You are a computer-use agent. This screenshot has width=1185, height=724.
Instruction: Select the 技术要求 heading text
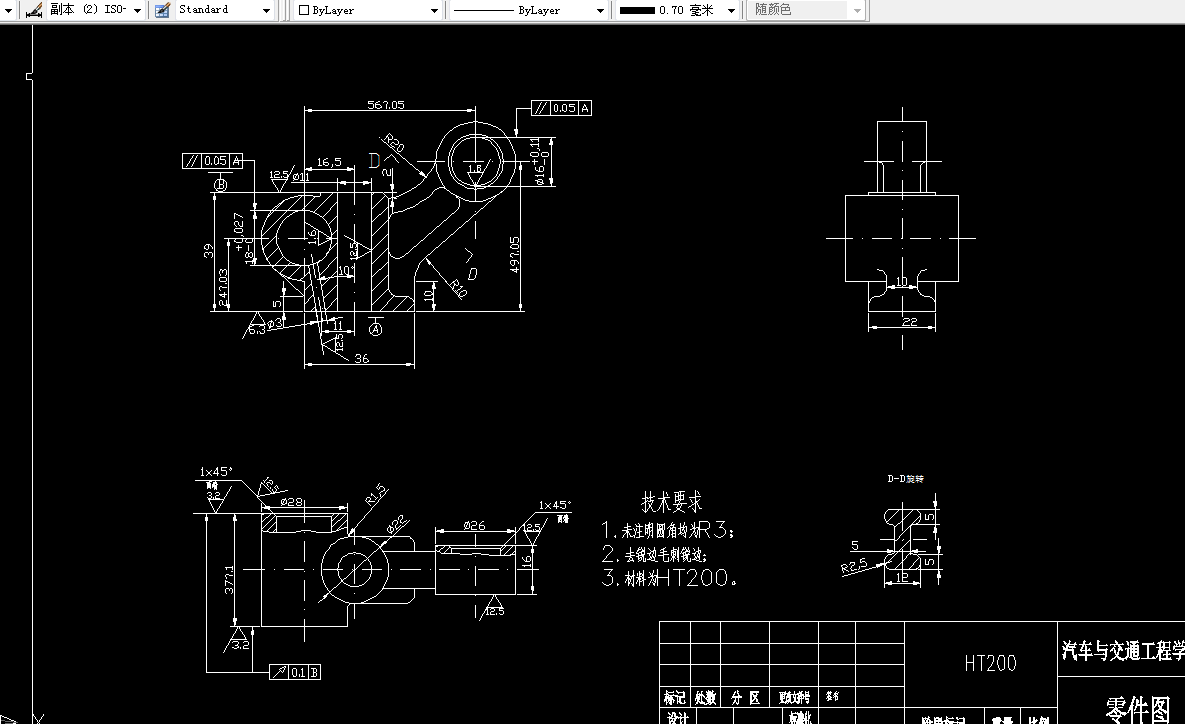pos(671,502)
